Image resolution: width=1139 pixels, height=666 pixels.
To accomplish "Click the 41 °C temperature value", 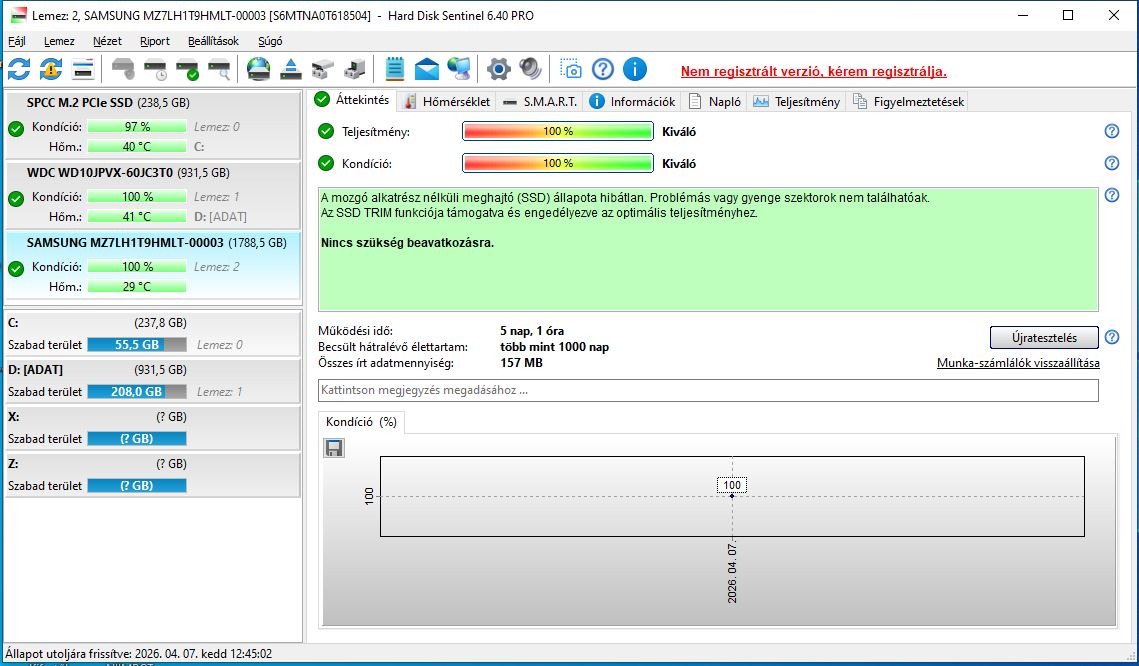I will click(x=137, y=216).
